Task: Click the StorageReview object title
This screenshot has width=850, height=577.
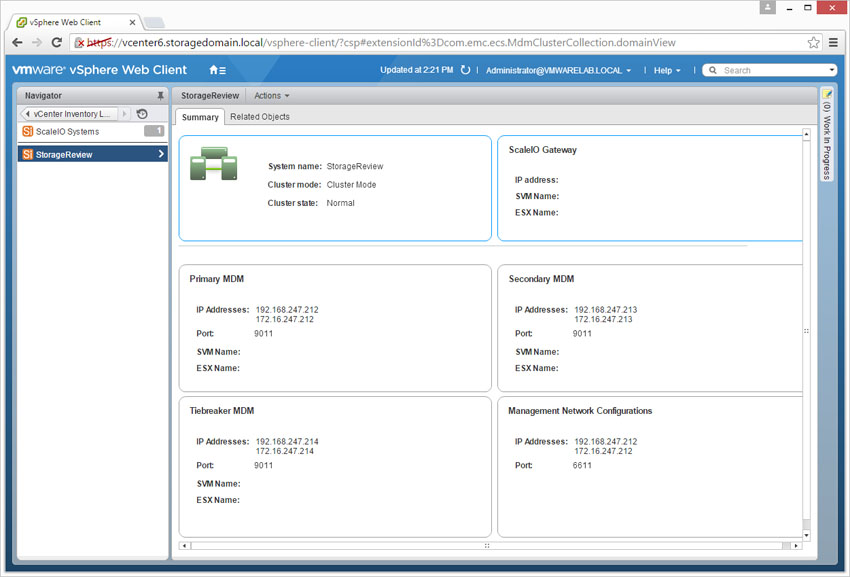Action: (x=210, y=95)
